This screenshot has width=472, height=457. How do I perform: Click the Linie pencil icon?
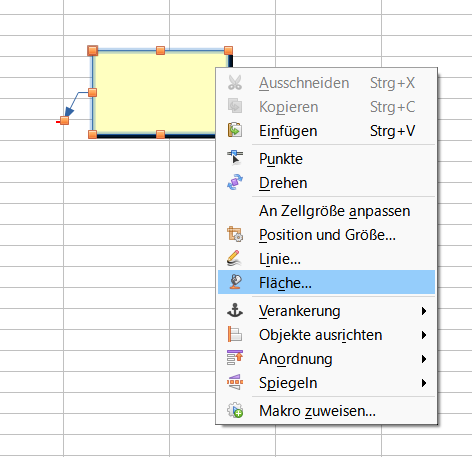click(235, 258)
